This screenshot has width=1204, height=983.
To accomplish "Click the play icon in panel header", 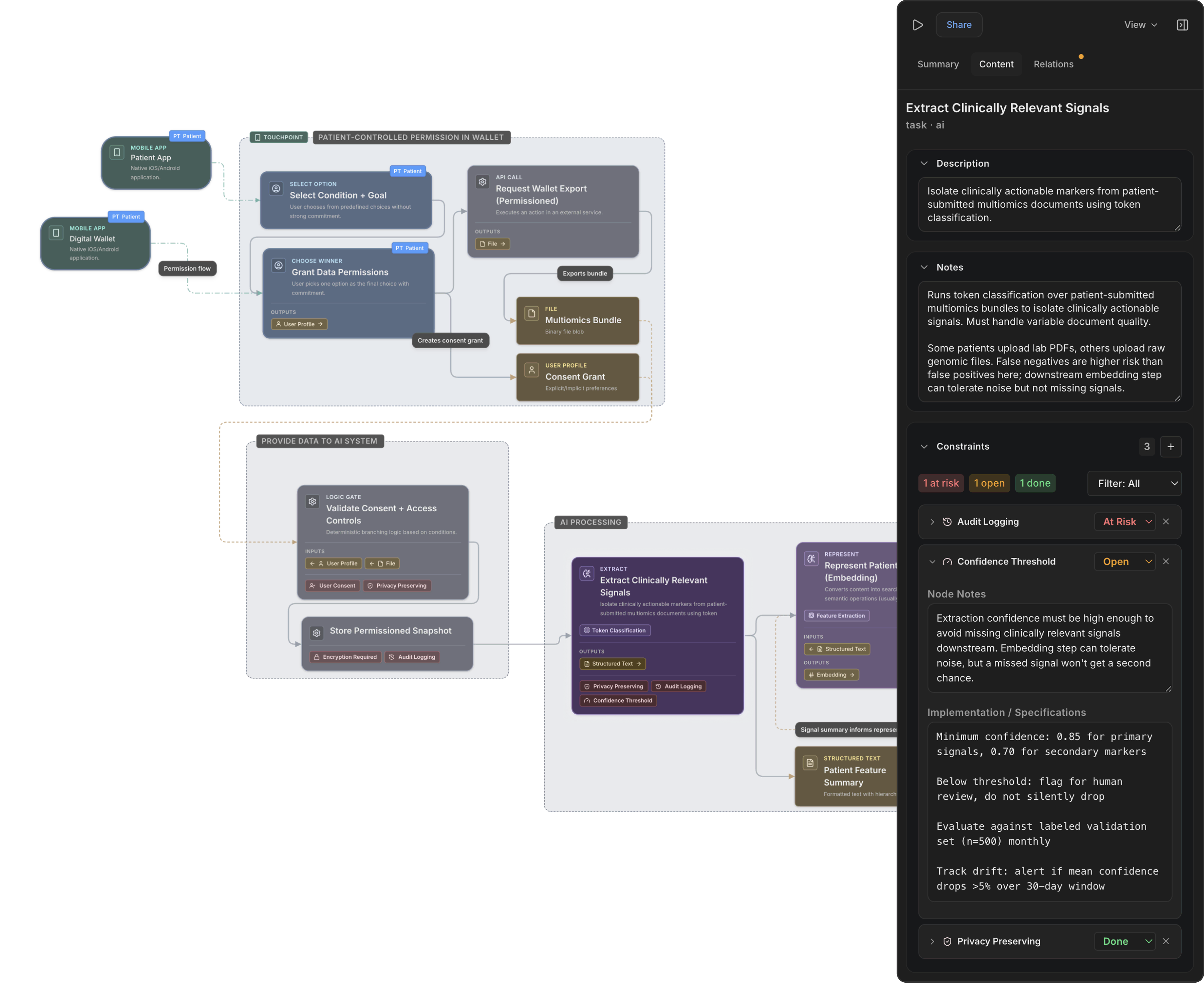I will (x=918, y=25).
